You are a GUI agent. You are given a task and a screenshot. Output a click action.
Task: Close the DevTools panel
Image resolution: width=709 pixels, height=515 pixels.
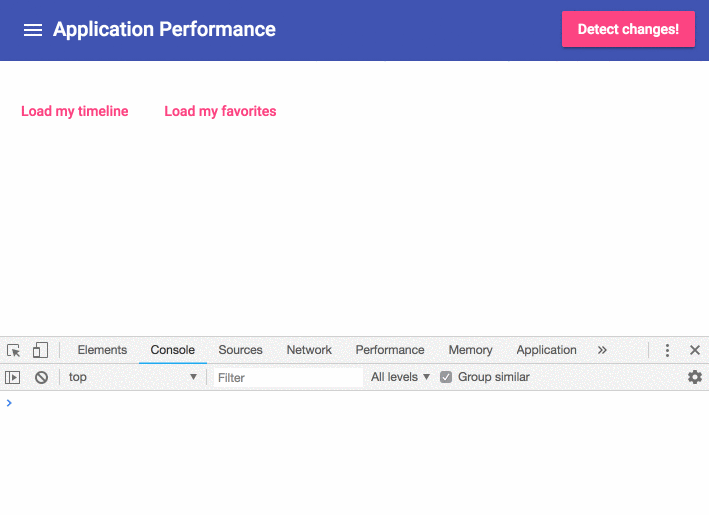(x=695, y=350)
